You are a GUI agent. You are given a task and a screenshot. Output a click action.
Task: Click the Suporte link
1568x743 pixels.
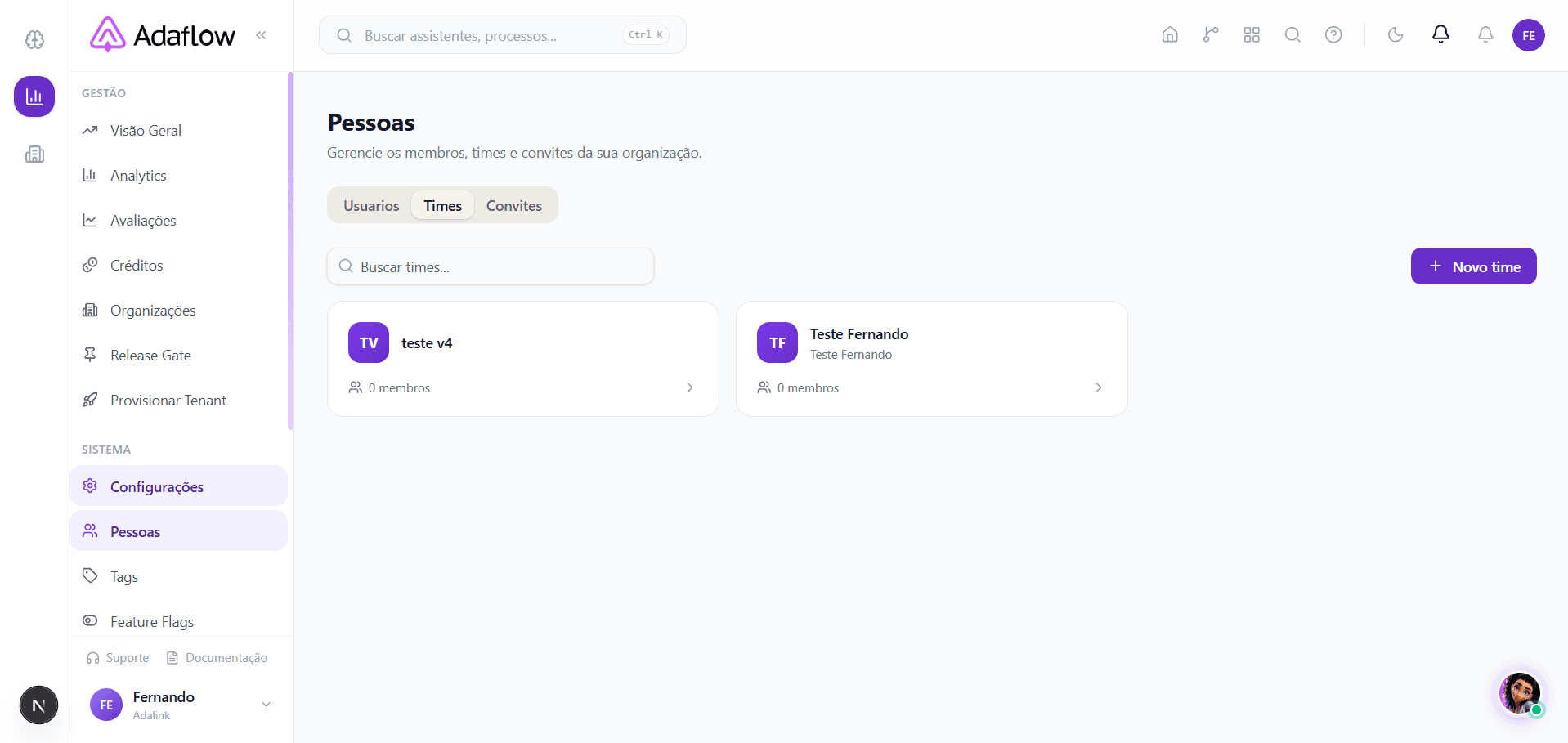pyautogui.click(x=118, y=658)
